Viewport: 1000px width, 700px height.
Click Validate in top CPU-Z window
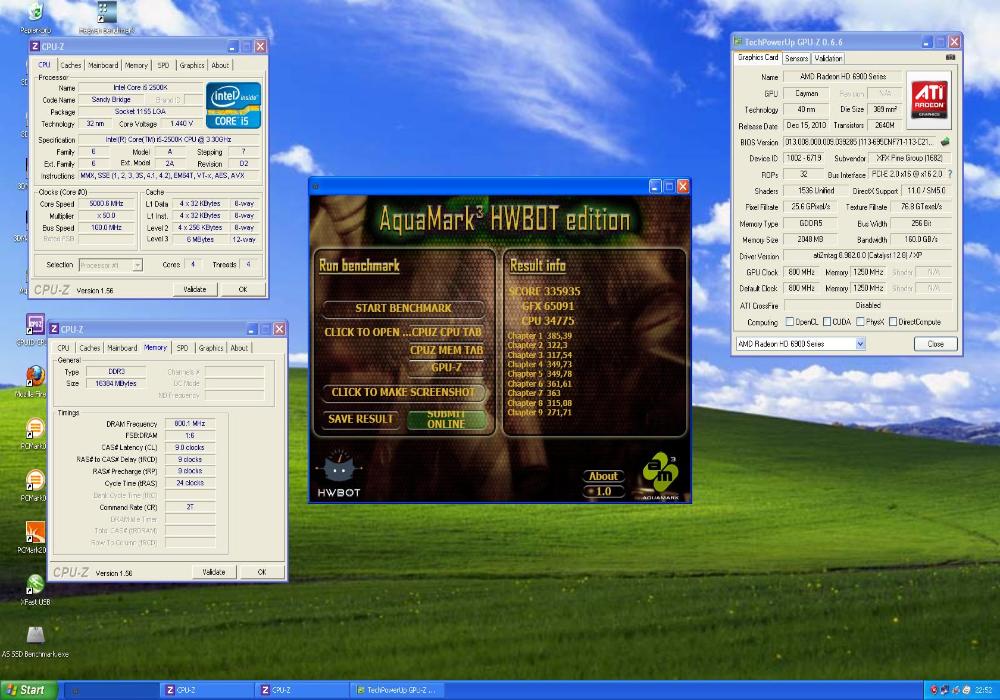tap(195, 289)
